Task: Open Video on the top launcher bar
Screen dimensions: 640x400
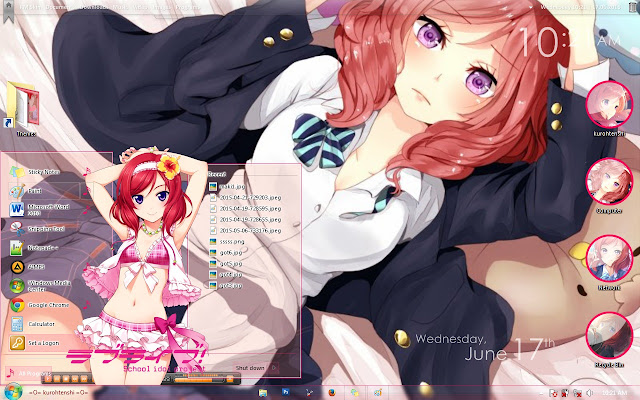Action: click(x=140, y=7)
